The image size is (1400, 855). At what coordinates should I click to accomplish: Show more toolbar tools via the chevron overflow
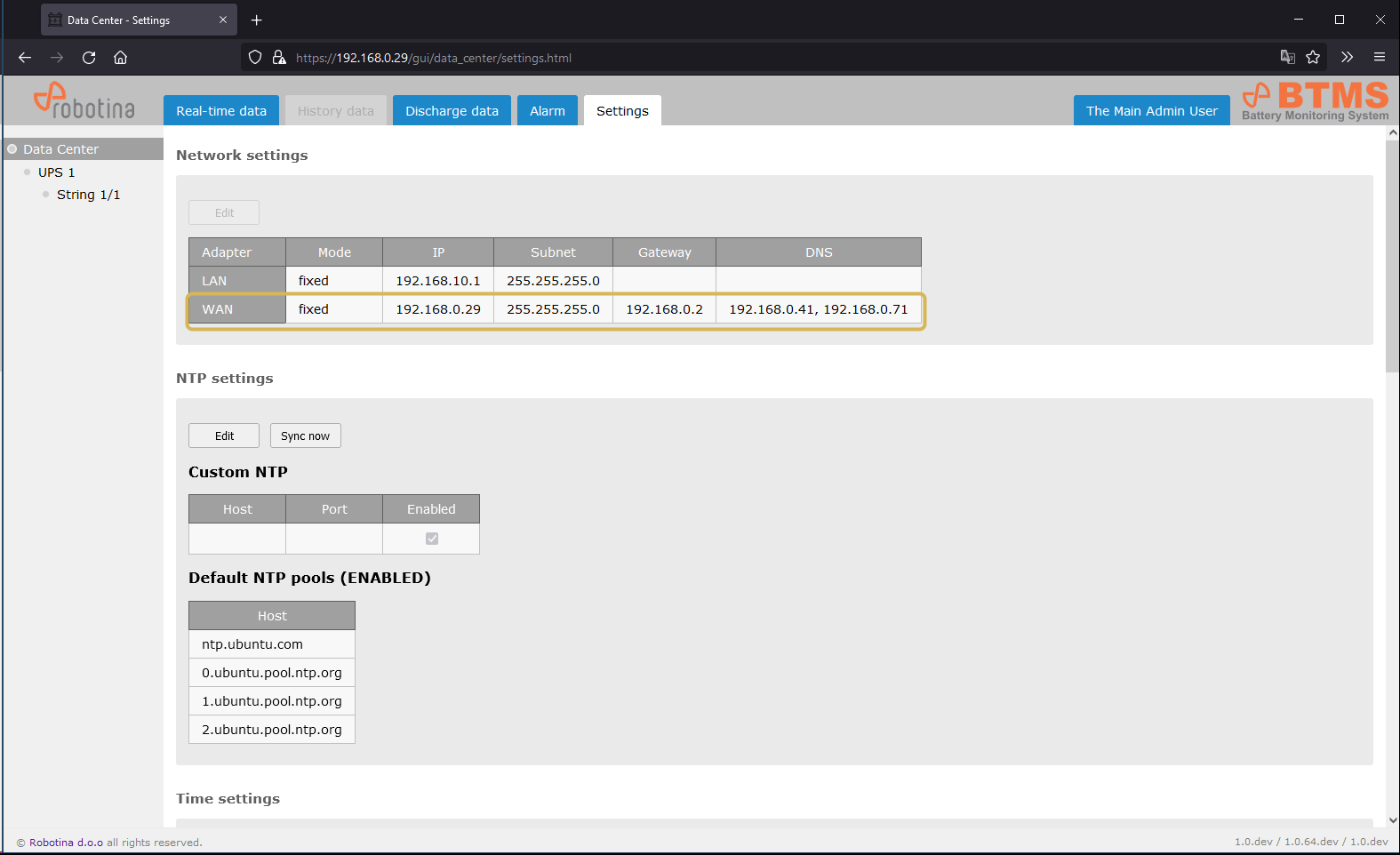point(1347,58)
